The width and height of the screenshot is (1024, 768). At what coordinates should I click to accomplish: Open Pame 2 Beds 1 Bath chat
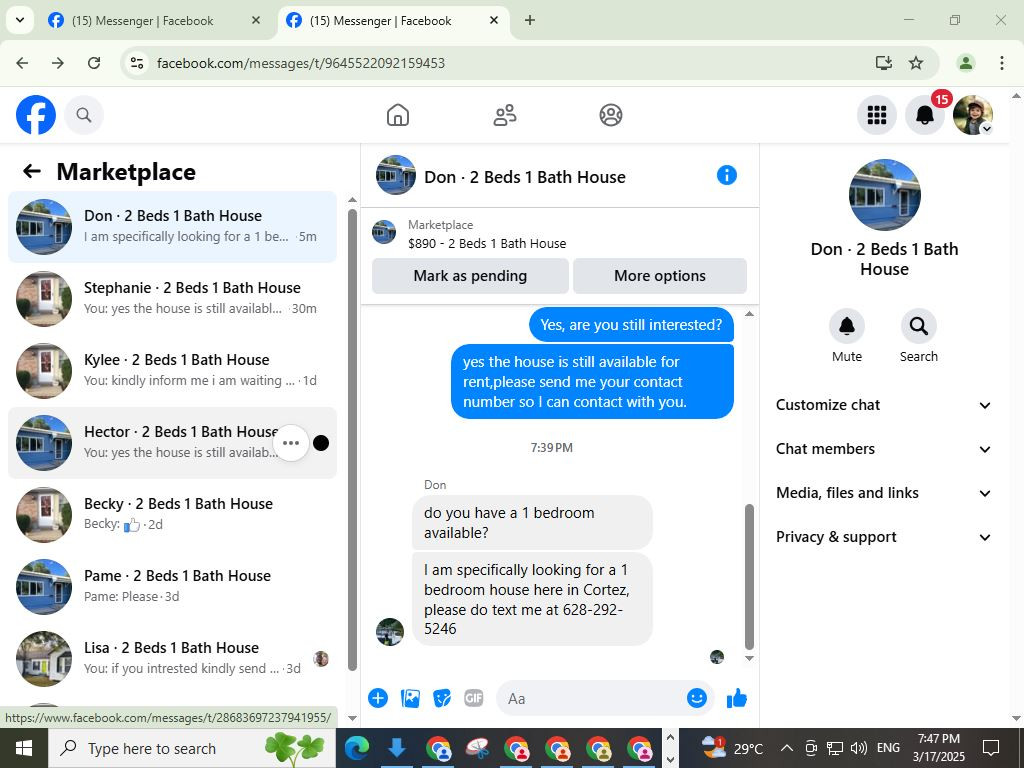(x=172, y=586)
